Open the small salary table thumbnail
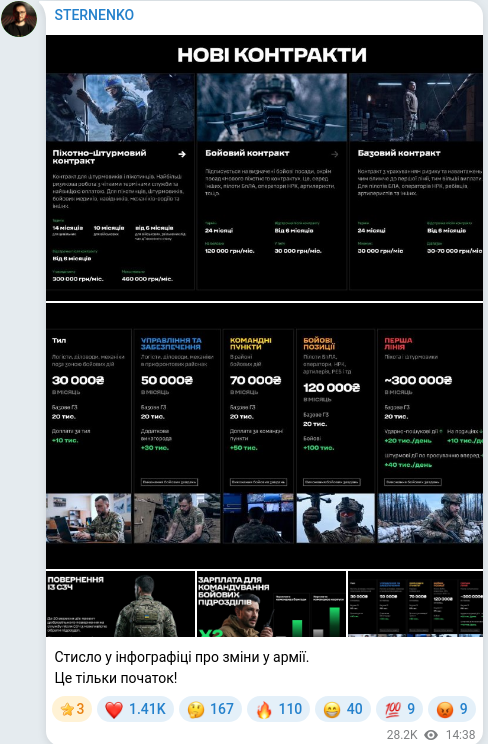 pyautogui.click(x=415, y=604)
